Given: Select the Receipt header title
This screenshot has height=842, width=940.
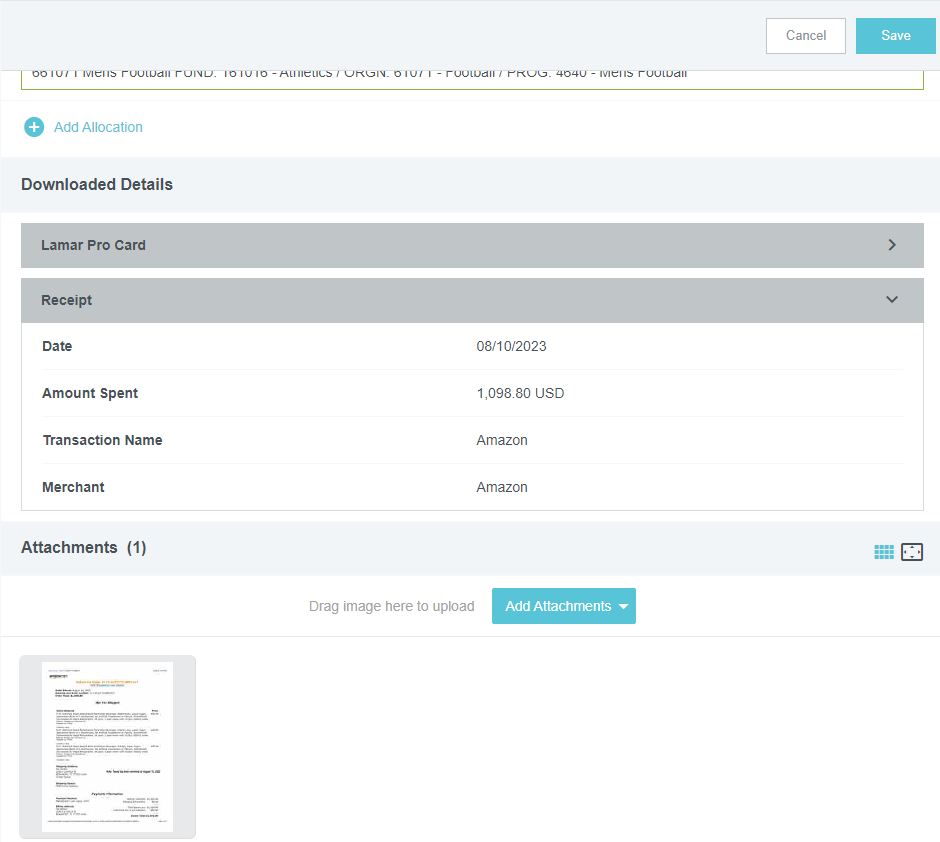Looking at the screenshot, I should tap(66, 300).
